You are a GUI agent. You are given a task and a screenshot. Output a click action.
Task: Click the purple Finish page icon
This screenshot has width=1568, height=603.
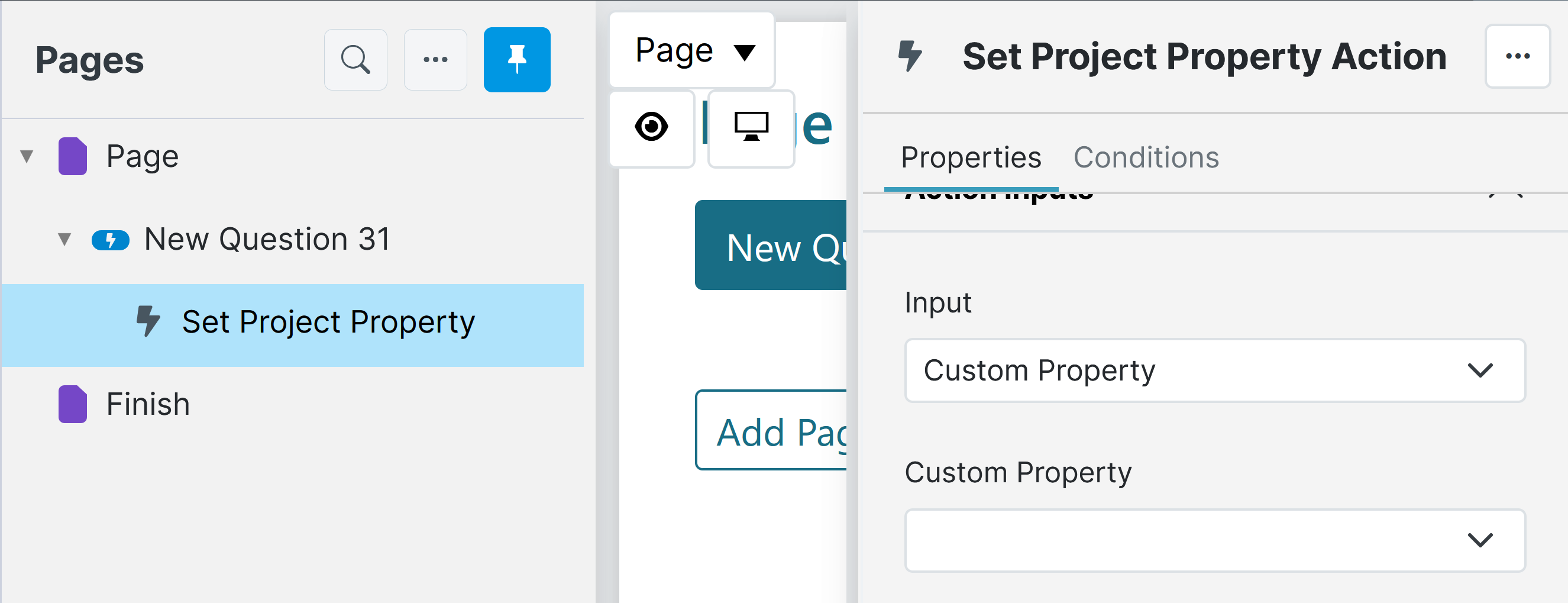point(72,404)
